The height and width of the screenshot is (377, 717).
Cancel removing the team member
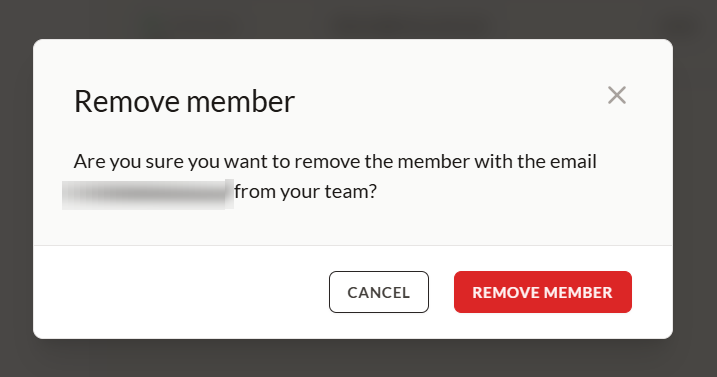[x=379, y=292]
